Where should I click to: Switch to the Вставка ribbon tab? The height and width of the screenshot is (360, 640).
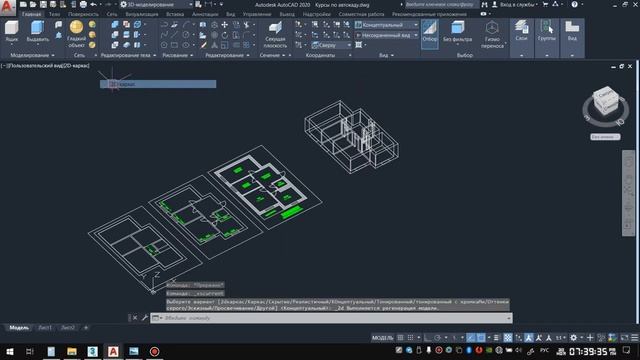[175, 14]
